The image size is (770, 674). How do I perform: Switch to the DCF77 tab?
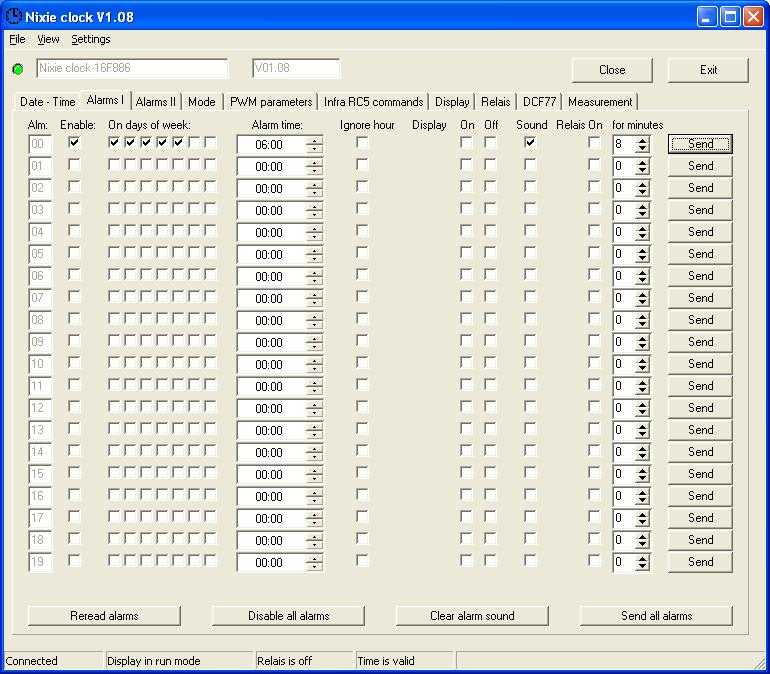click(539, 102)
